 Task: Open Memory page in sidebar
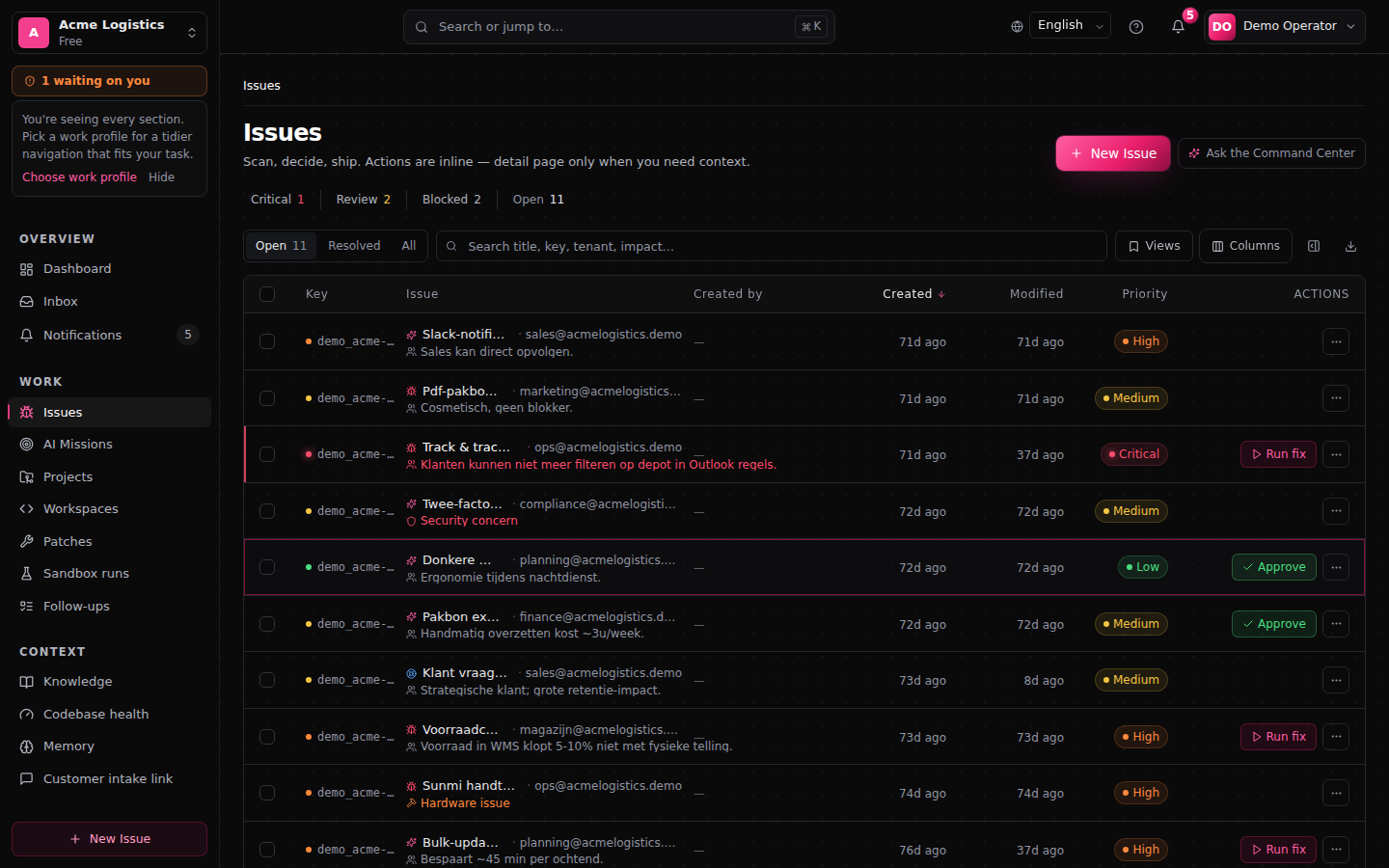[109, 746]
